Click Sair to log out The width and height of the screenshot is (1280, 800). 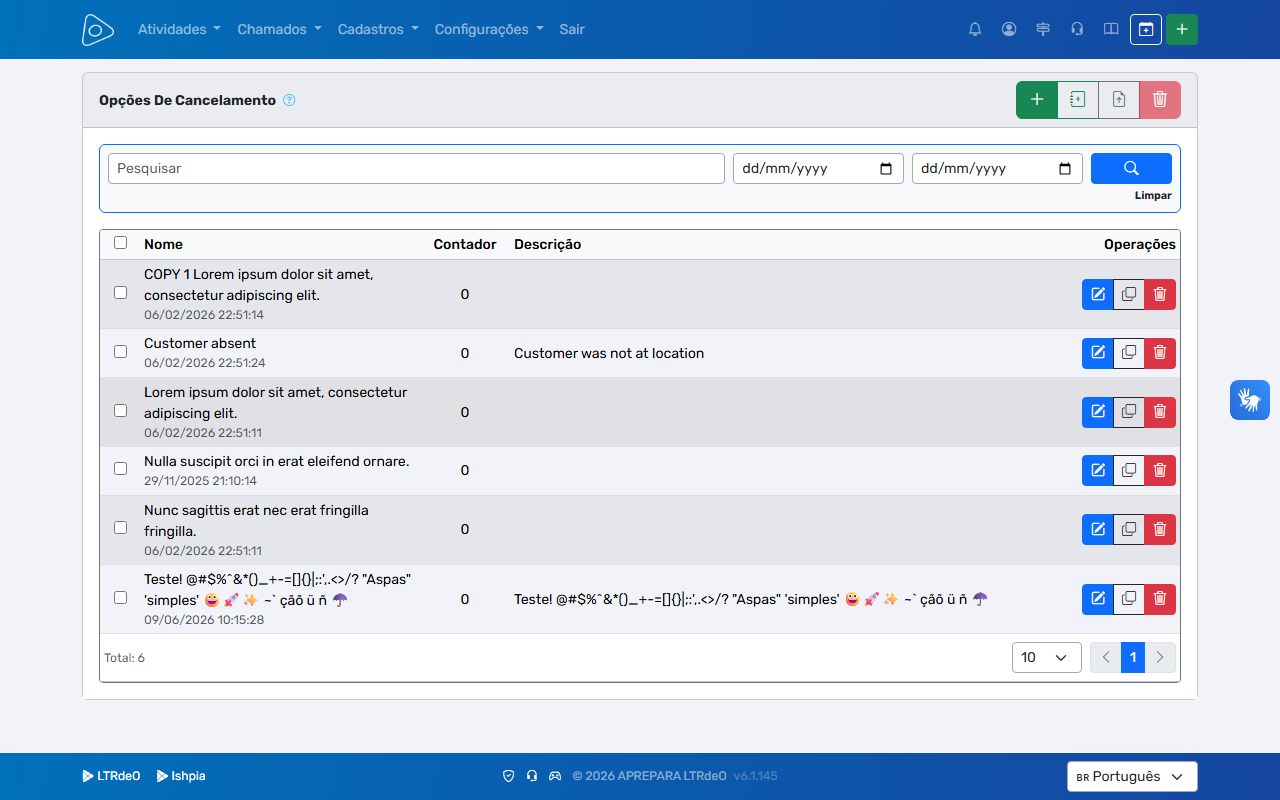[x=572, y=29]
